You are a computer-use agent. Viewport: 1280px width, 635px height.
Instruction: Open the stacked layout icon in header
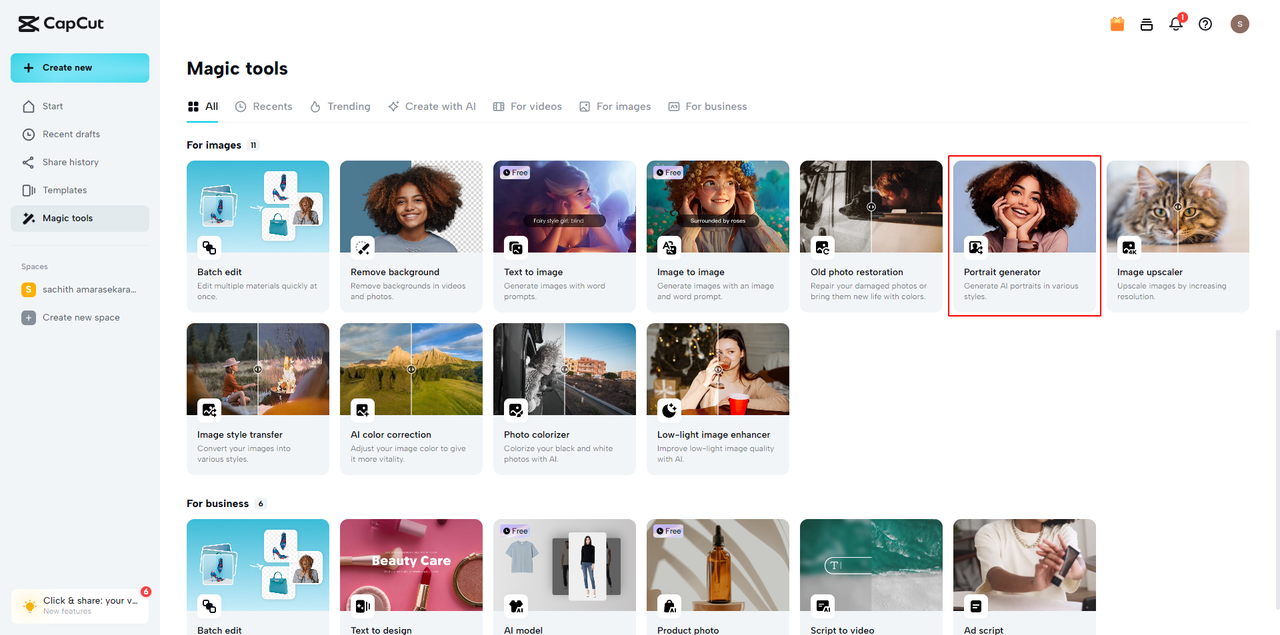tap(1147, 24)
